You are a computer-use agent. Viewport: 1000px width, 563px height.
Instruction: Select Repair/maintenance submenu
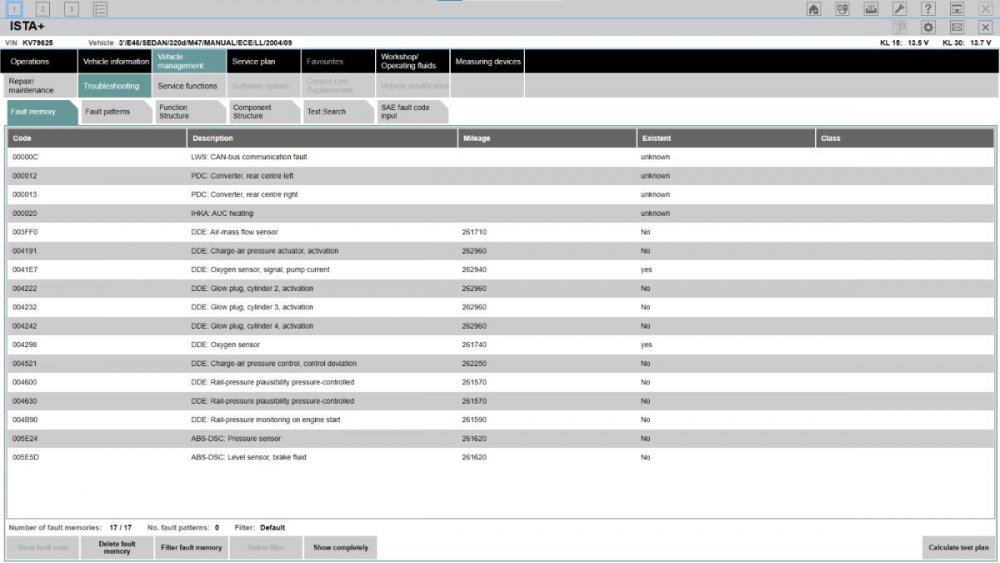click(39, 85)
